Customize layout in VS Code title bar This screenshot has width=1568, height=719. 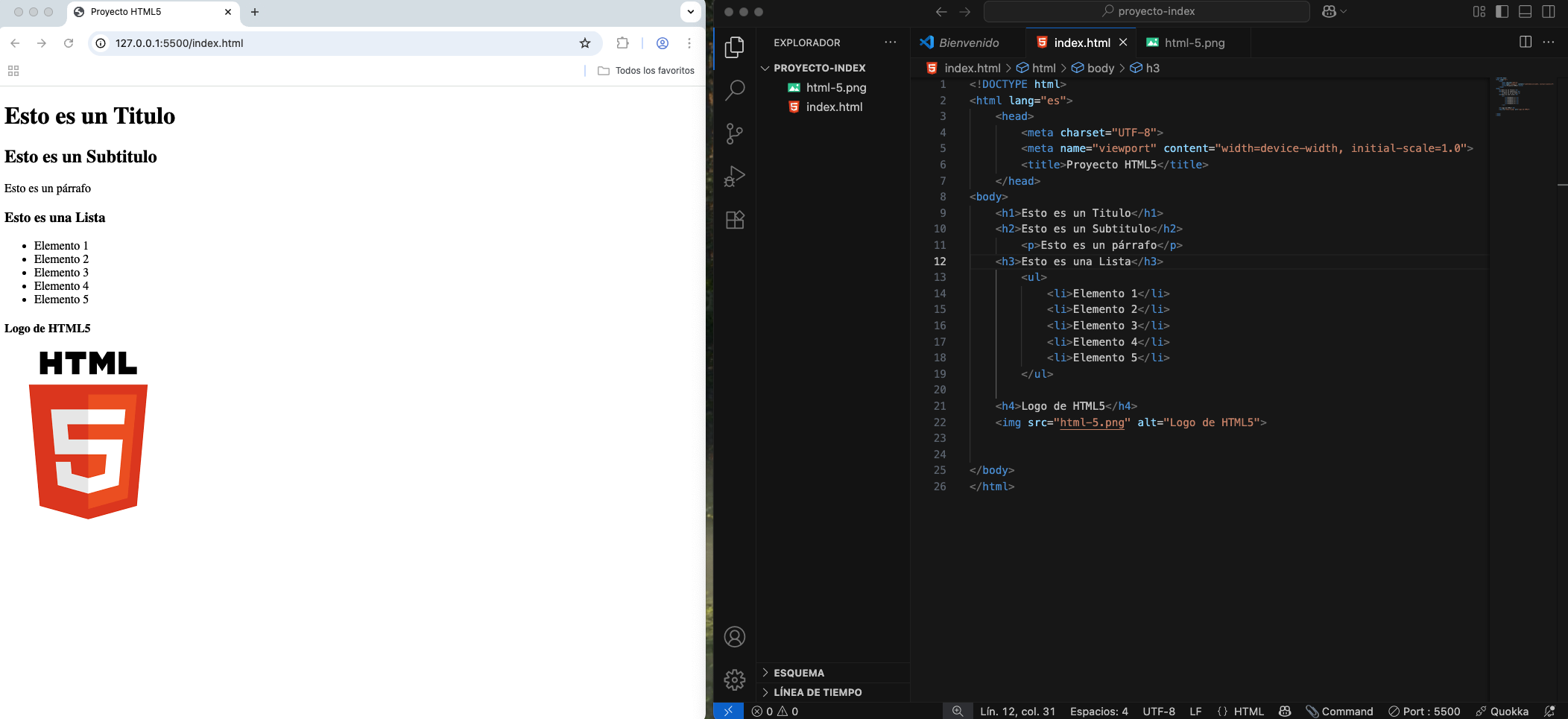point(1479,11)
